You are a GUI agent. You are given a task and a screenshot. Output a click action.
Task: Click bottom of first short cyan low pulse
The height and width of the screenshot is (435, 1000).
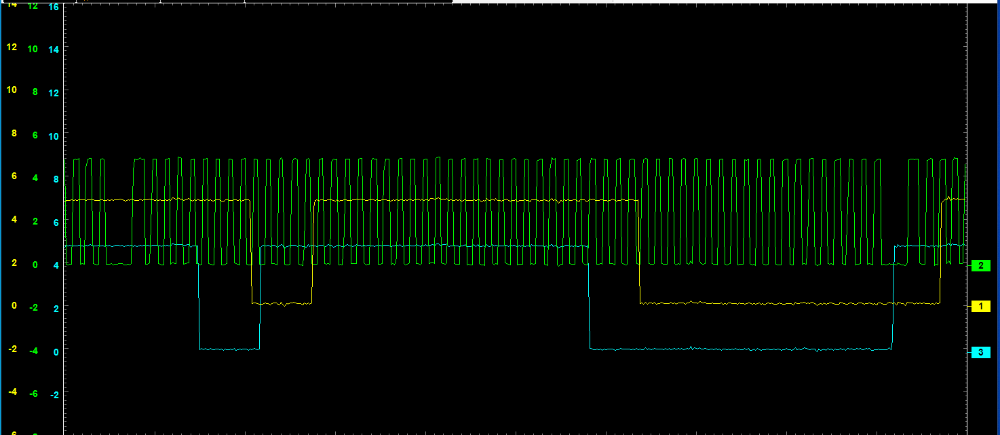[x=229, y=348]
